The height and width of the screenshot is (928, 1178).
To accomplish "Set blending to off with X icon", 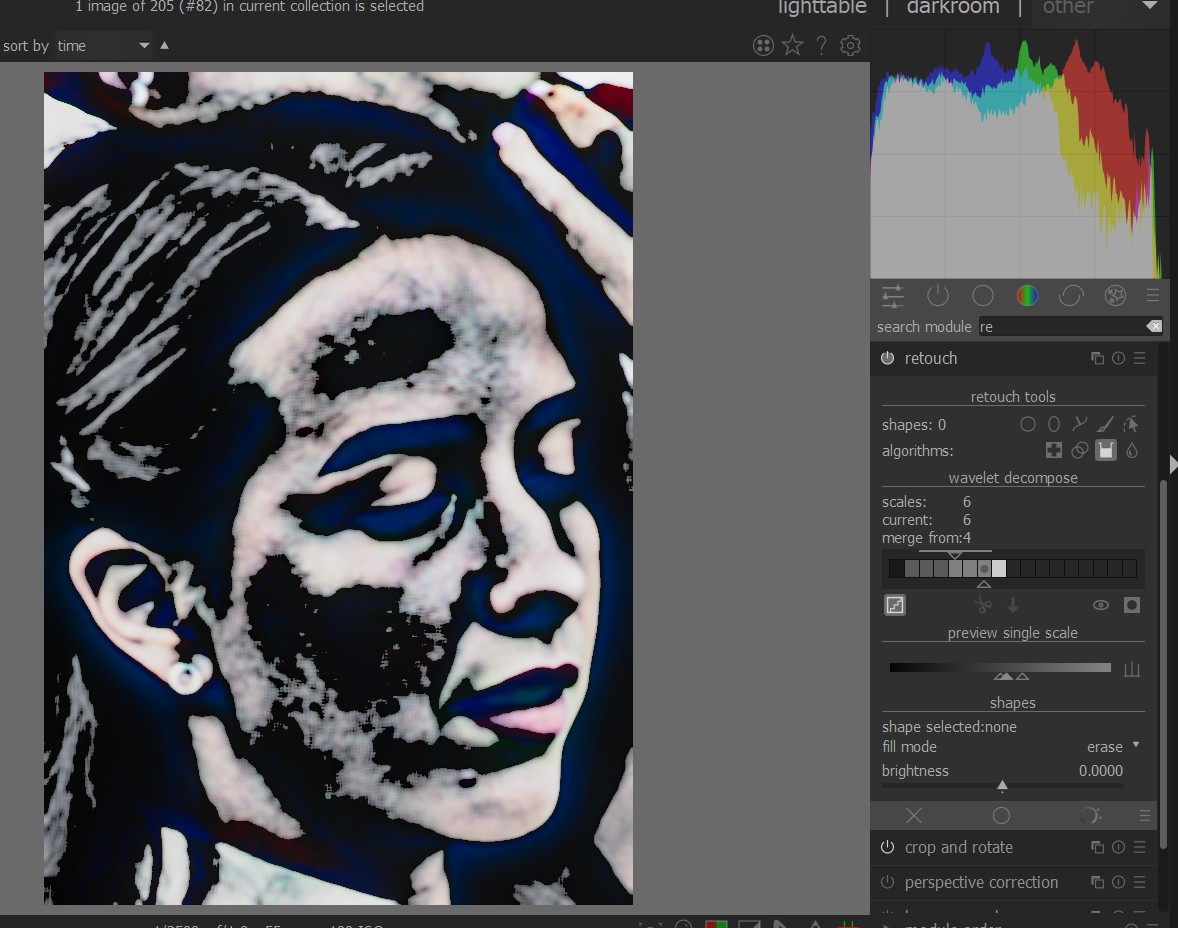I will click(x=914, y=815).
